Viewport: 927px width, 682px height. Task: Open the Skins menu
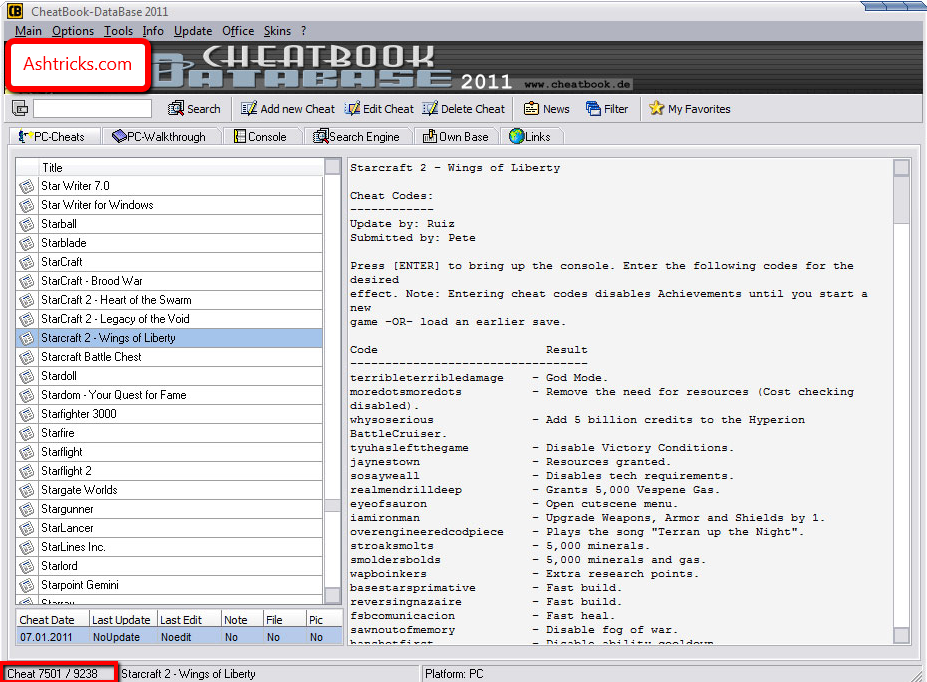click(277, 31)
